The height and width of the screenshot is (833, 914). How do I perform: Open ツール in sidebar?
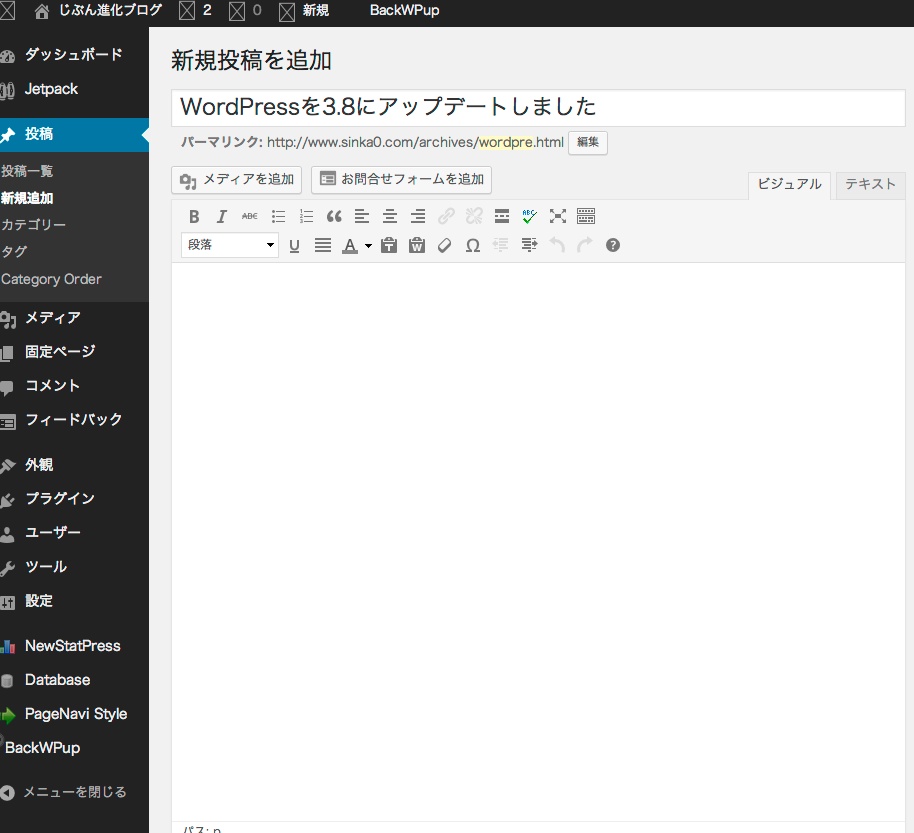tap(74, 567)
